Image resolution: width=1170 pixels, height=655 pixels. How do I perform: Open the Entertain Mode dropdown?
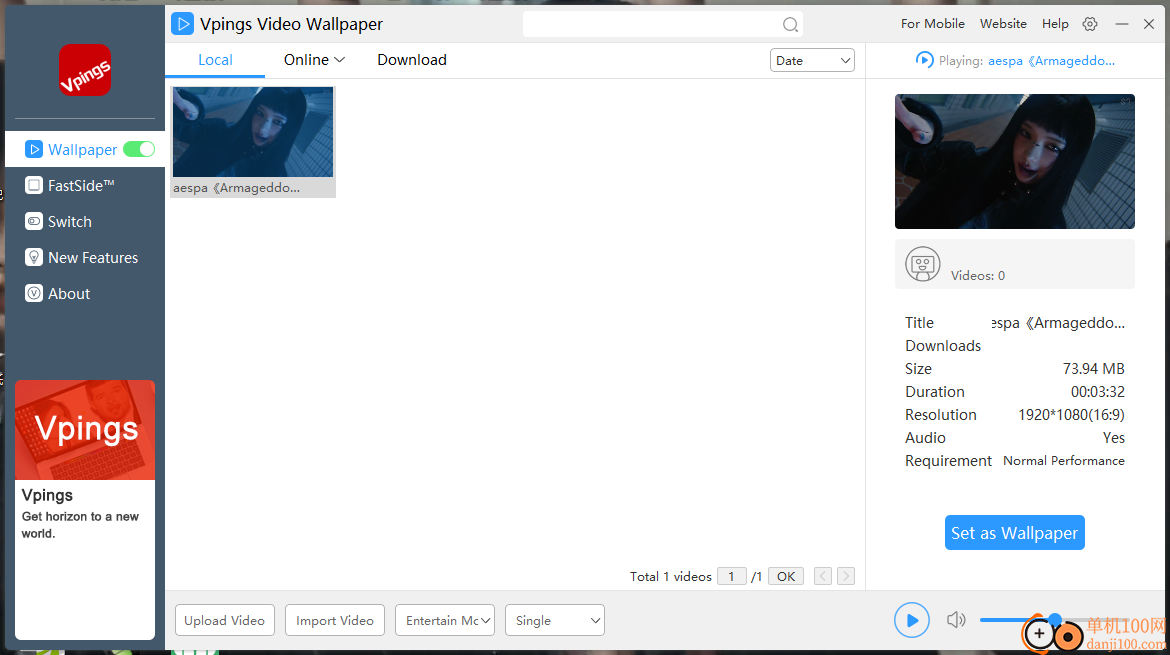[x=445, y=620]
